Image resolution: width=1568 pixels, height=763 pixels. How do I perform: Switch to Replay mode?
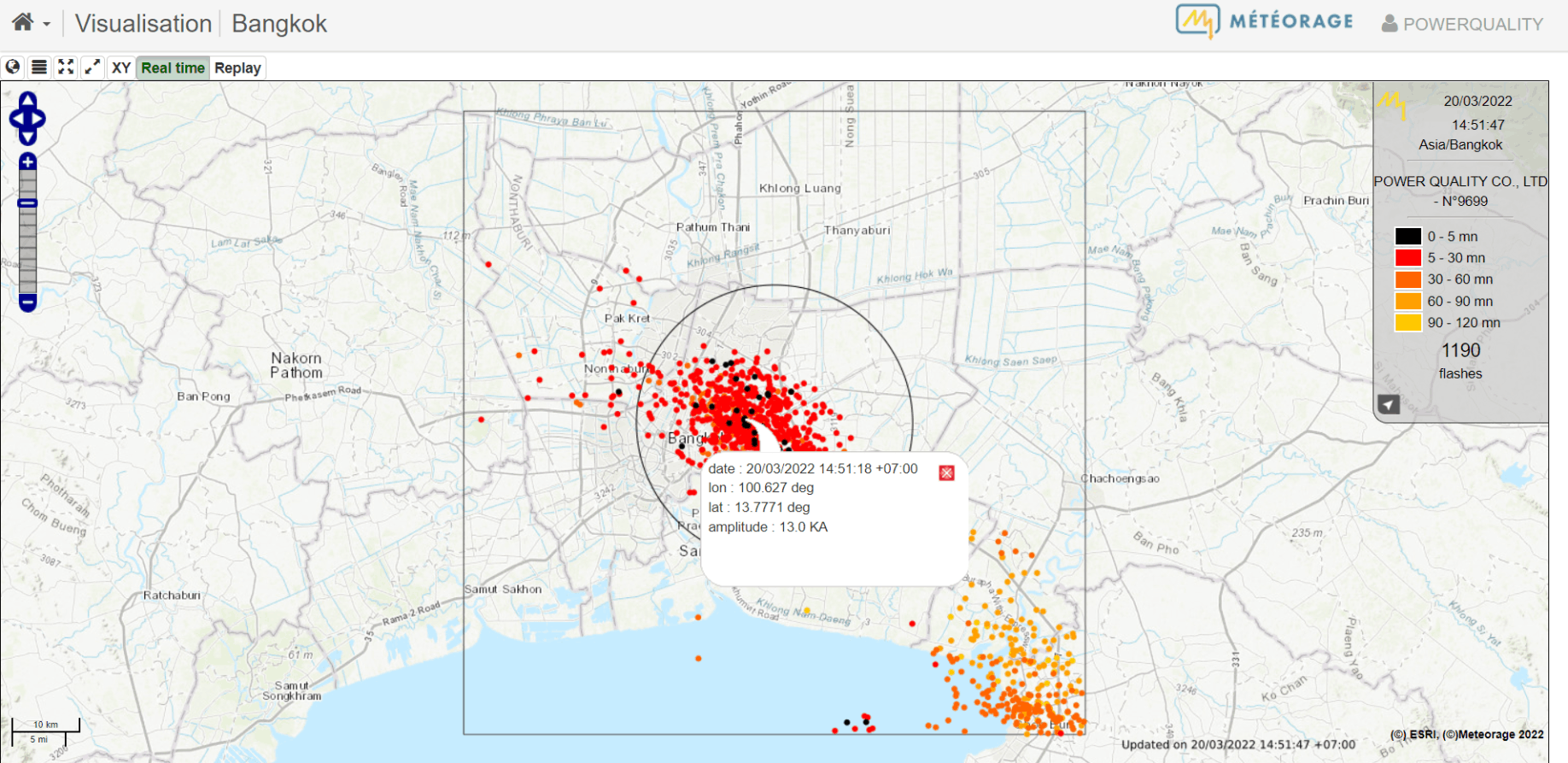tap(237, 67)
